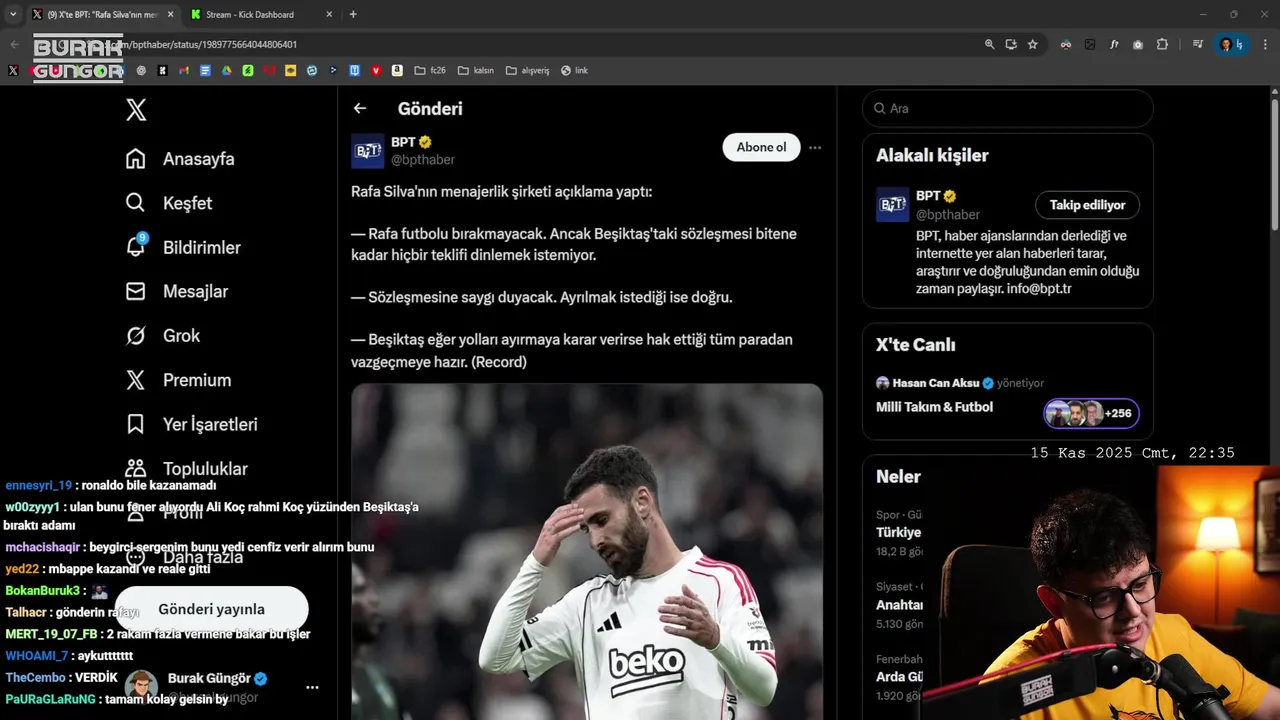The image size is (1280, 720).
Task: Click the fonts finder 'f?' extension icon
Action: pyautogui.click(x=1114, y=44)
